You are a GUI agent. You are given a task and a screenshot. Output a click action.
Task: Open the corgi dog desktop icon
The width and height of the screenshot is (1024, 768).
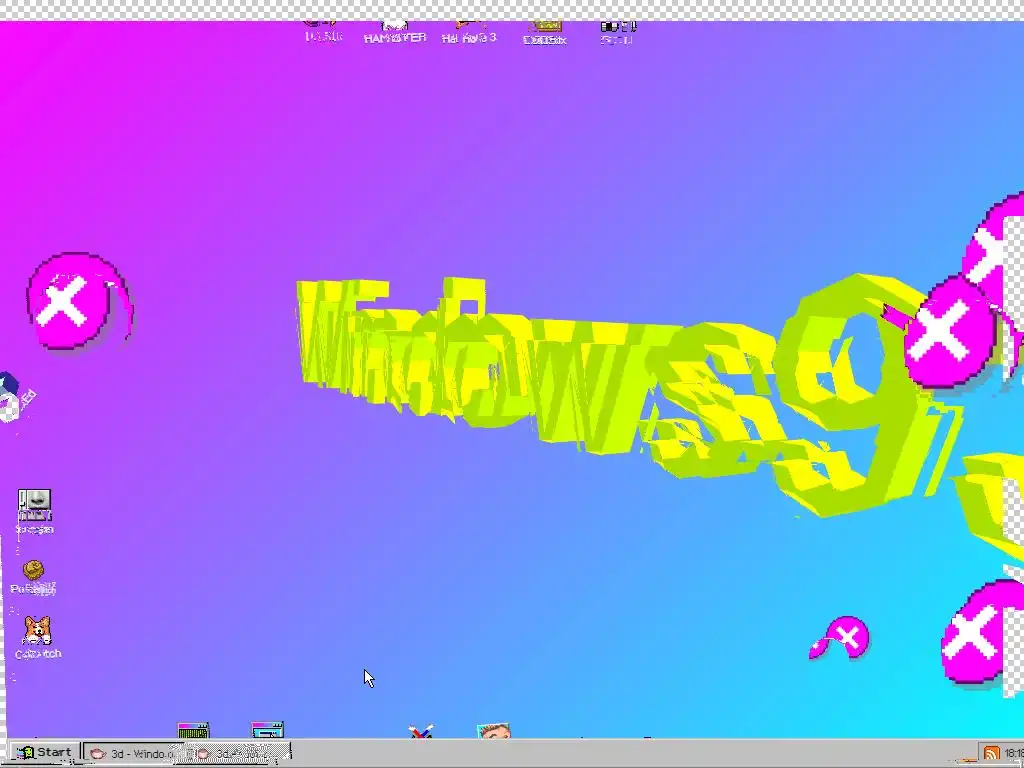[x=37, y=637]
